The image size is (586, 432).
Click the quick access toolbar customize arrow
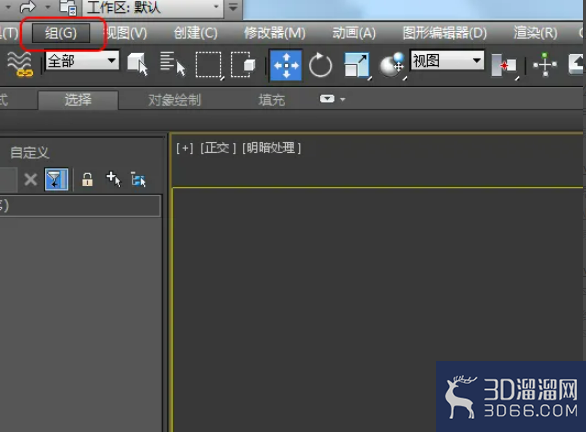point(233,7)
